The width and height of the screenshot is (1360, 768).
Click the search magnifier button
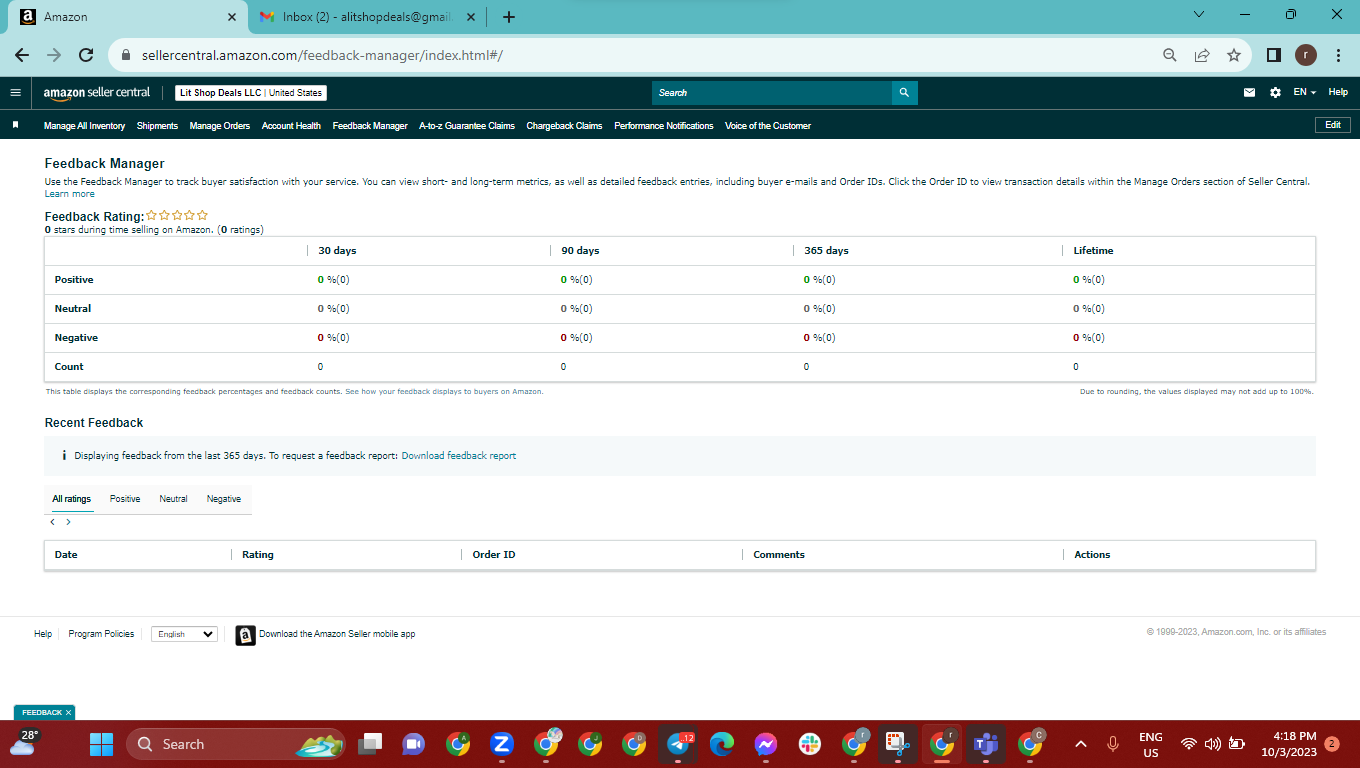tap(904, 93)
